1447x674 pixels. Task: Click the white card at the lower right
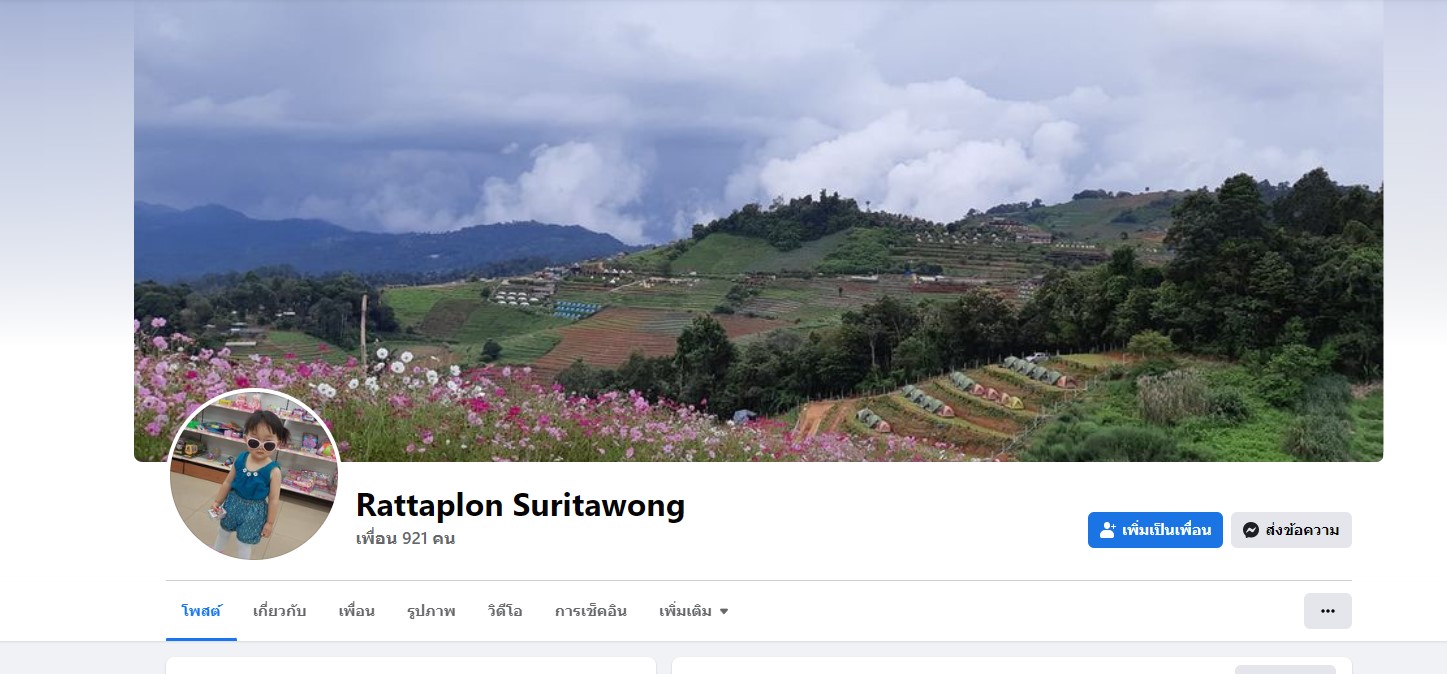coord(1012,666)
